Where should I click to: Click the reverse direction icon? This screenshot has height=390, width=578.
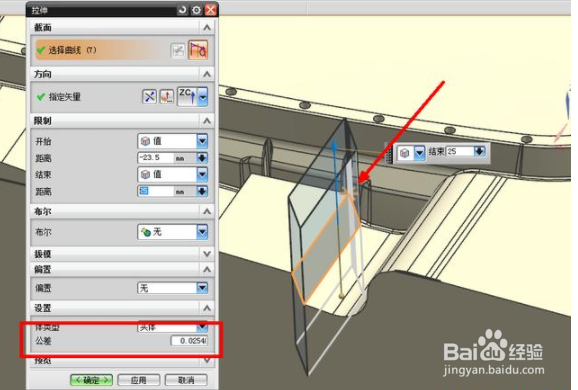click(x=149, y=97)
